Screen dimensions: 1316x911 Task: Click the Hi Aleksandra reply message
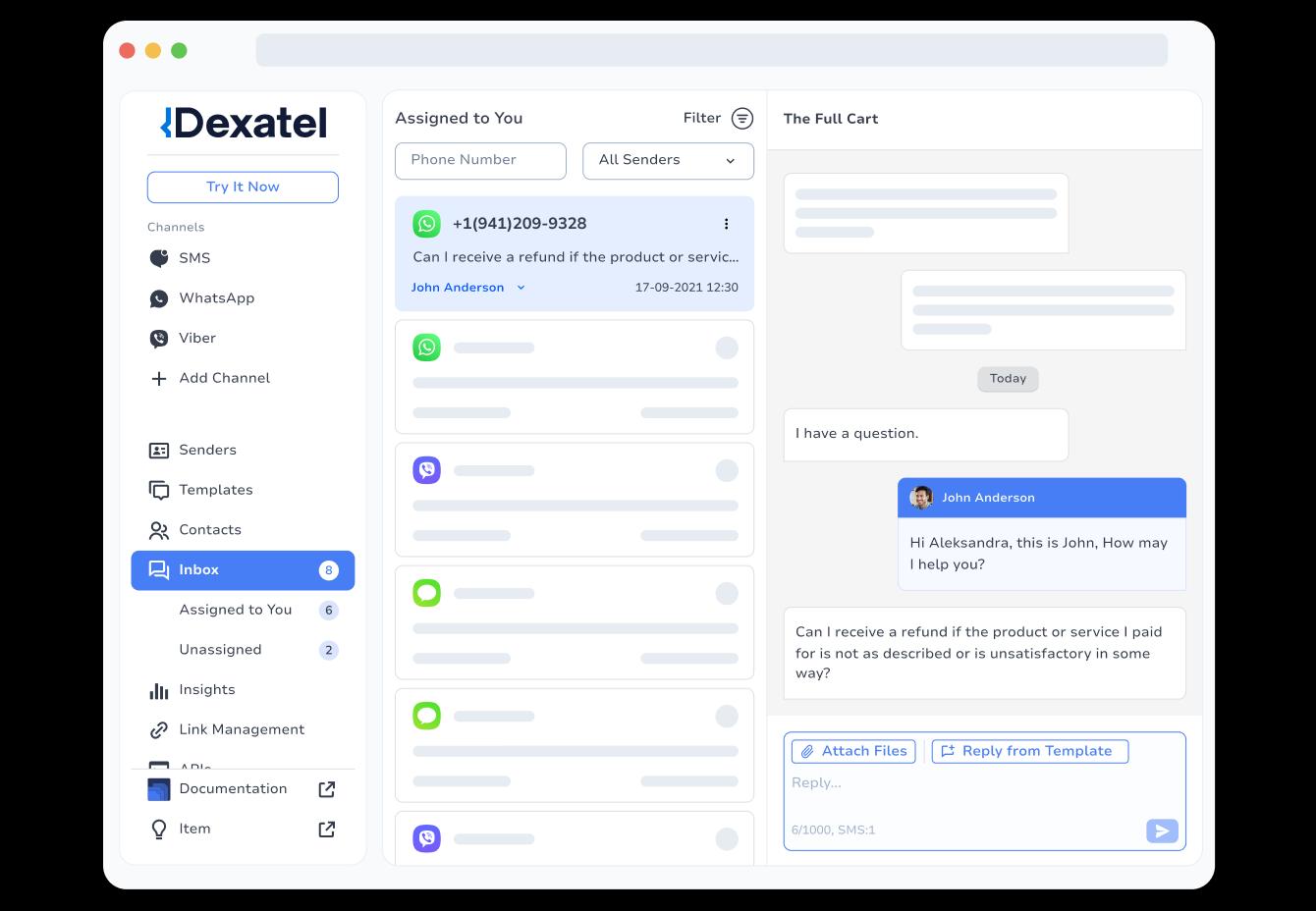pyautogui.click(x=1042, y=554)
